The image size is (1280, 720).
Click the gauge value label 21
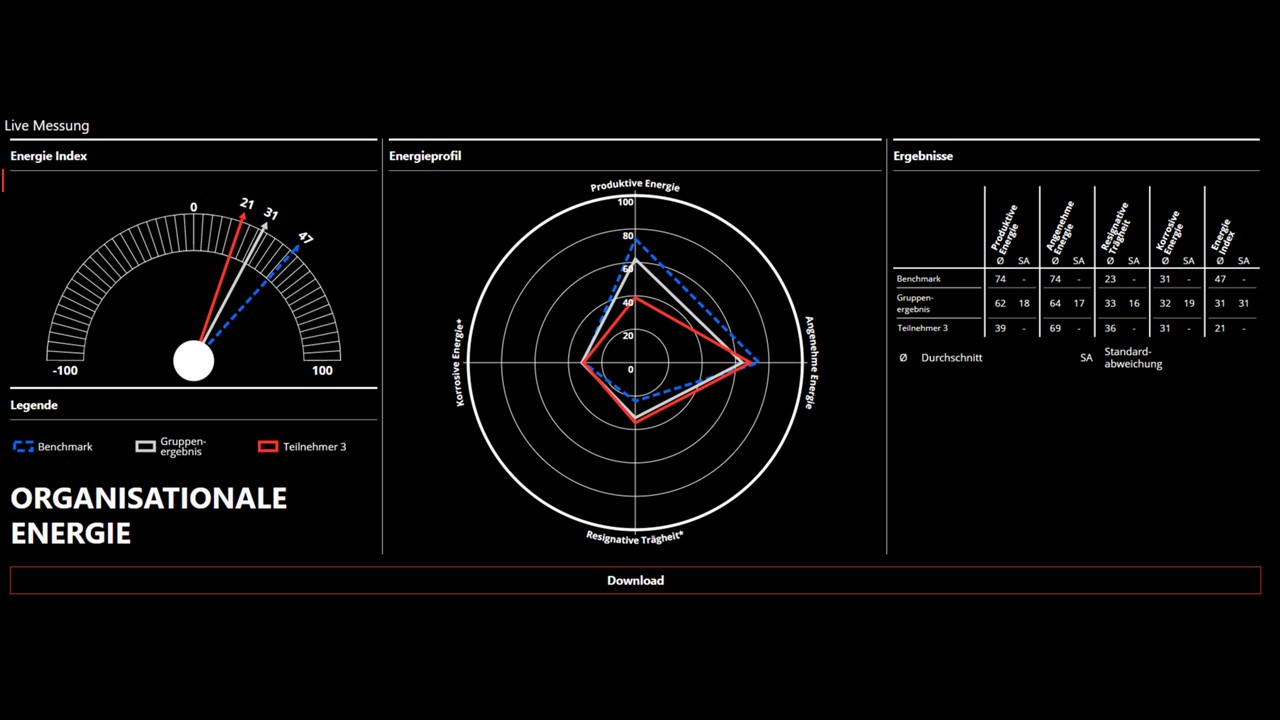[247, 204]
